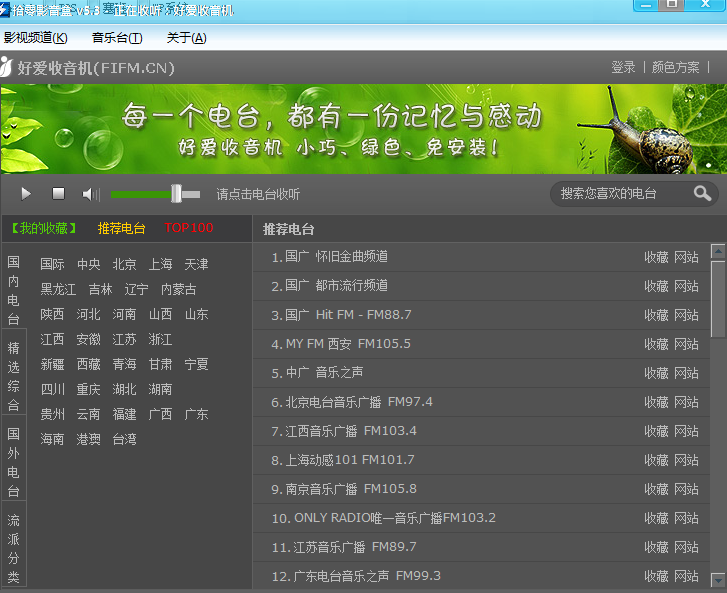Image resolution: width=727 pixels, height=593 pixels.
Task: Click the search station input field
Action: 620,194
